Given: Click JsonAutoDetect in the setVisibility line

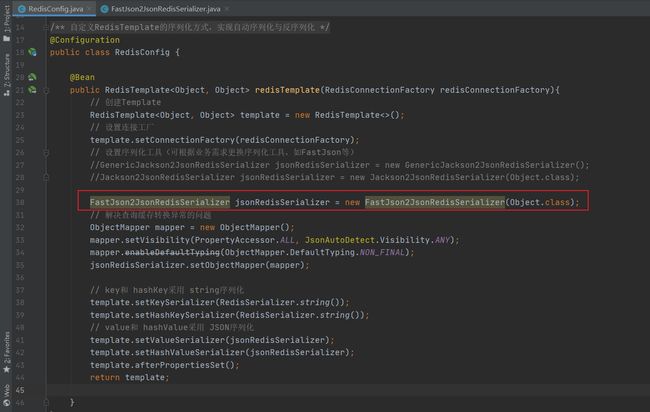Looking at the screenshot, I should click(340, 240).
